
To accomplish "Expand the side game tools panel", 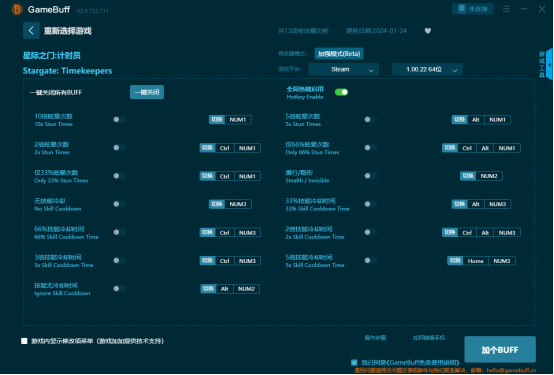I will (549, 65).
